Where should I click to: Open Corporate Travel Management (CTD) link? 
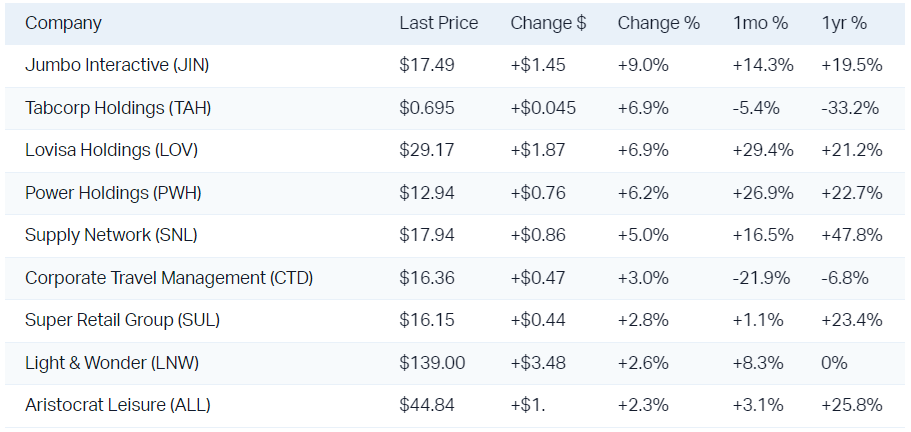[x=169, y=278]
